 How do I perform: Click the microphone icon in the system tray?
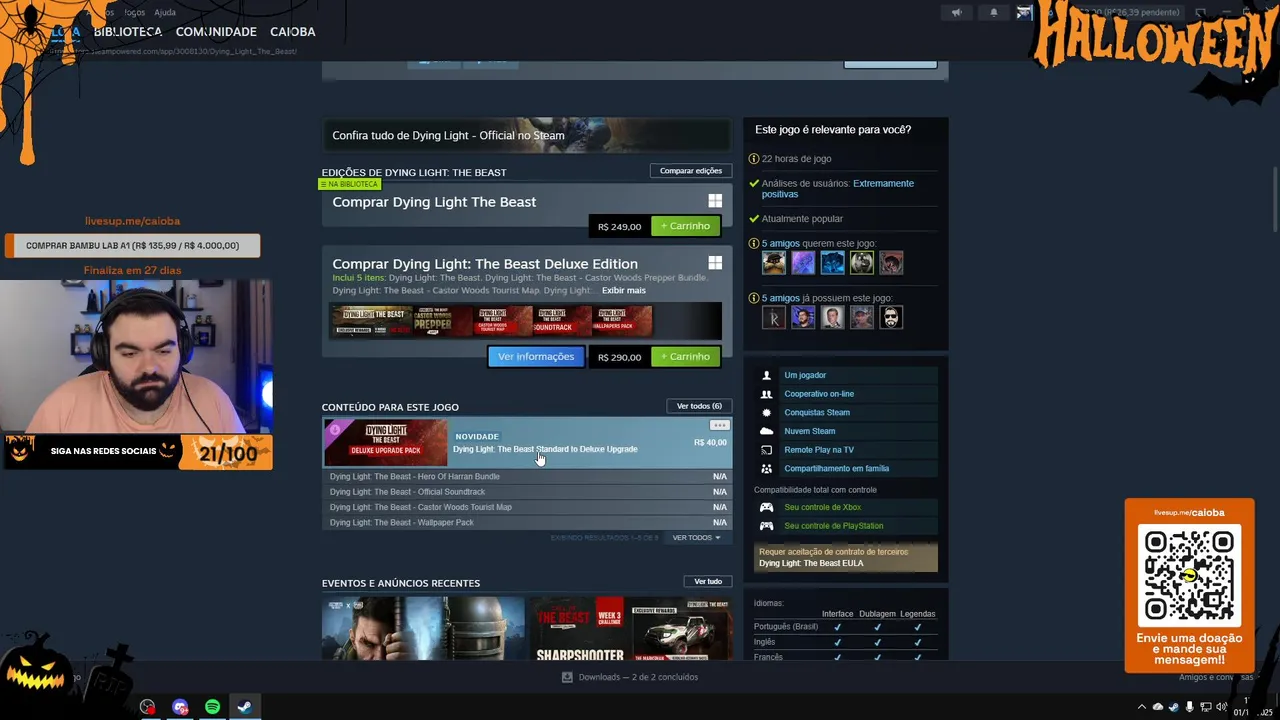click(x=1189, y=707)
